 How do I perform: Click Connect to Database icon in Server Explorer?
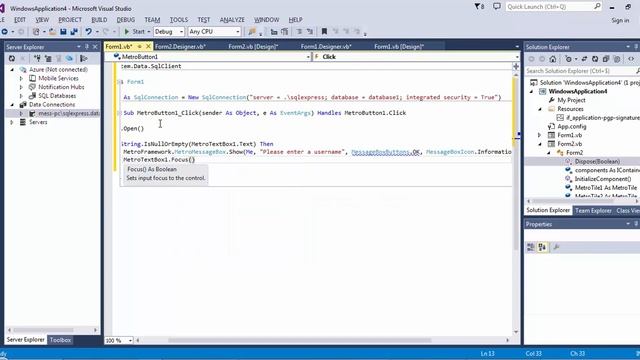(x=37, y=58)
